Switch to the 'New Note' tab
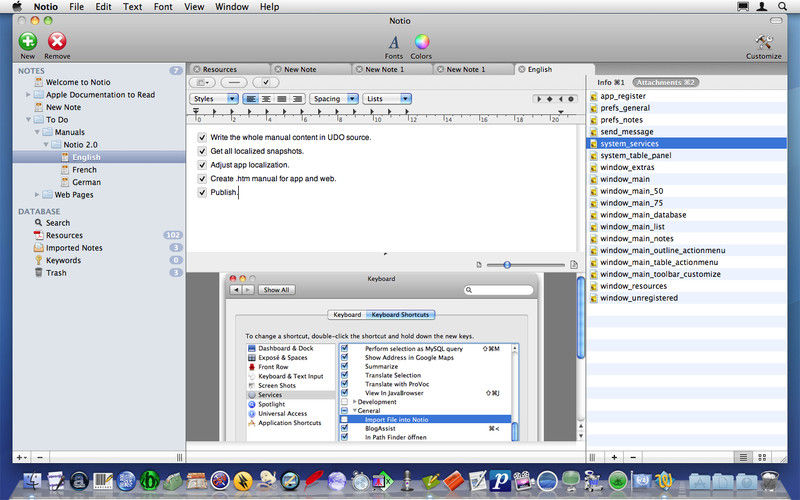The height and width of the screenshot is (500, 800). (310, 69)
